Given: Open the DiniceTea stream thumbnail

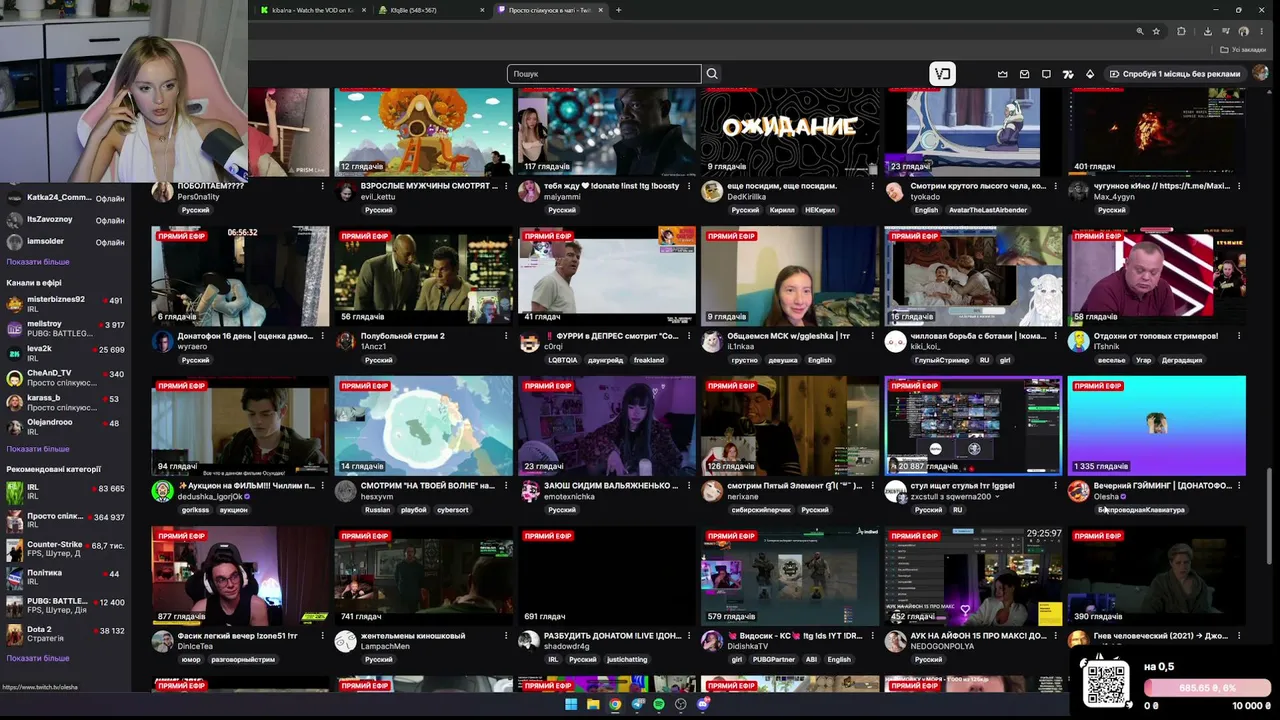Looking at the screenshot, I should pyautogui.click(x=240, y=576).
